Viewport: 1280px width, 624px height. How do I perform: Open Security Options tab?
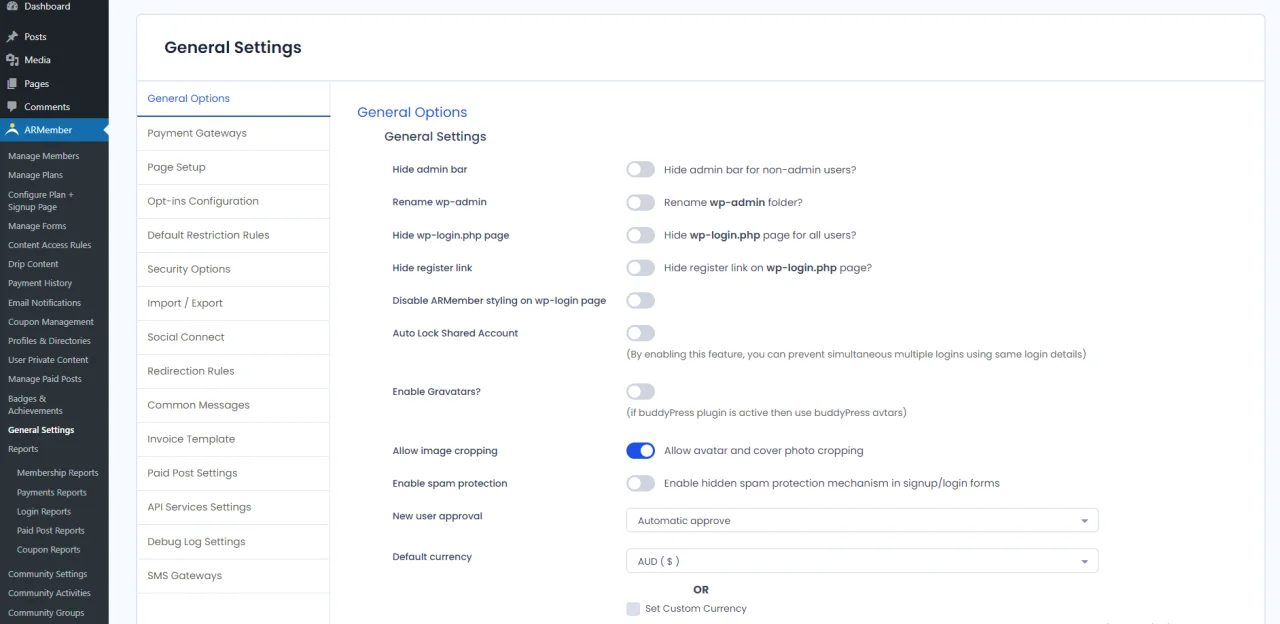tap(233, 269)
